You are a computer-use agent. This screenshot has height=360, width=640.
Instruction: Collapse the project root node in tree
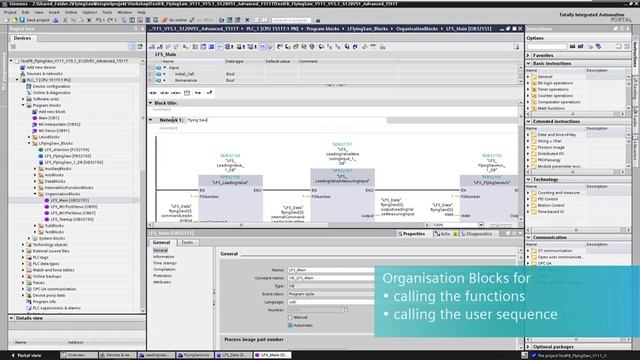pos(12,61)
